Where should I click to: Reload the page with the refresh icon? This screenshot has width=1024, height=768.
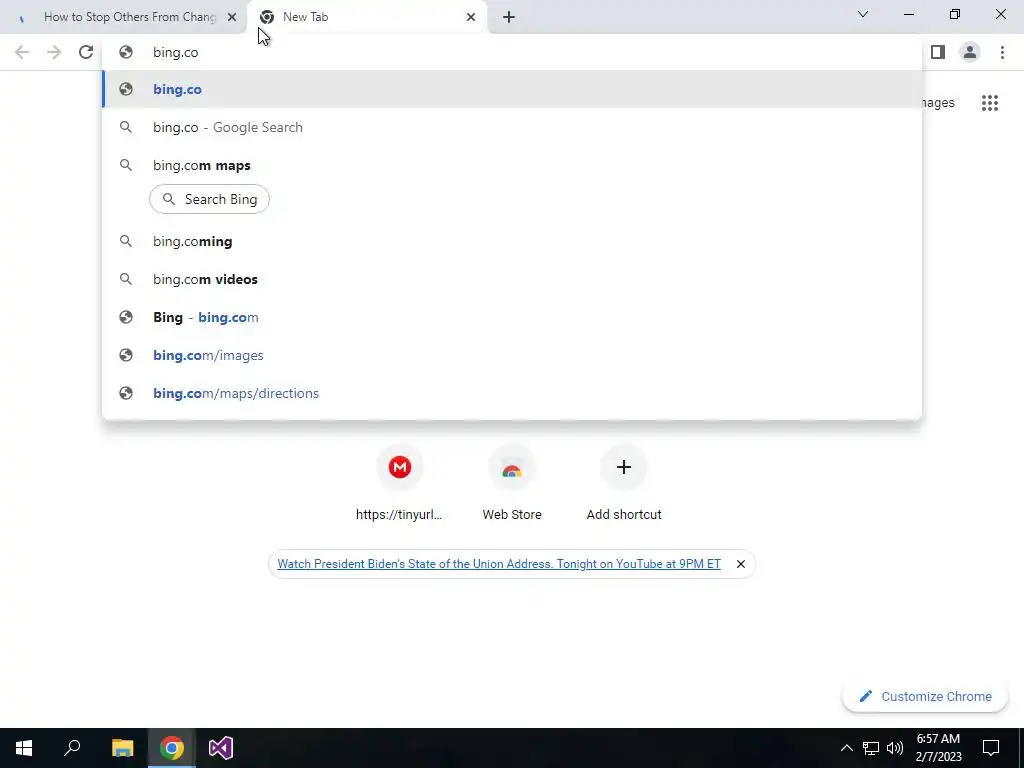pyautogui.click(x=86, y=52)
